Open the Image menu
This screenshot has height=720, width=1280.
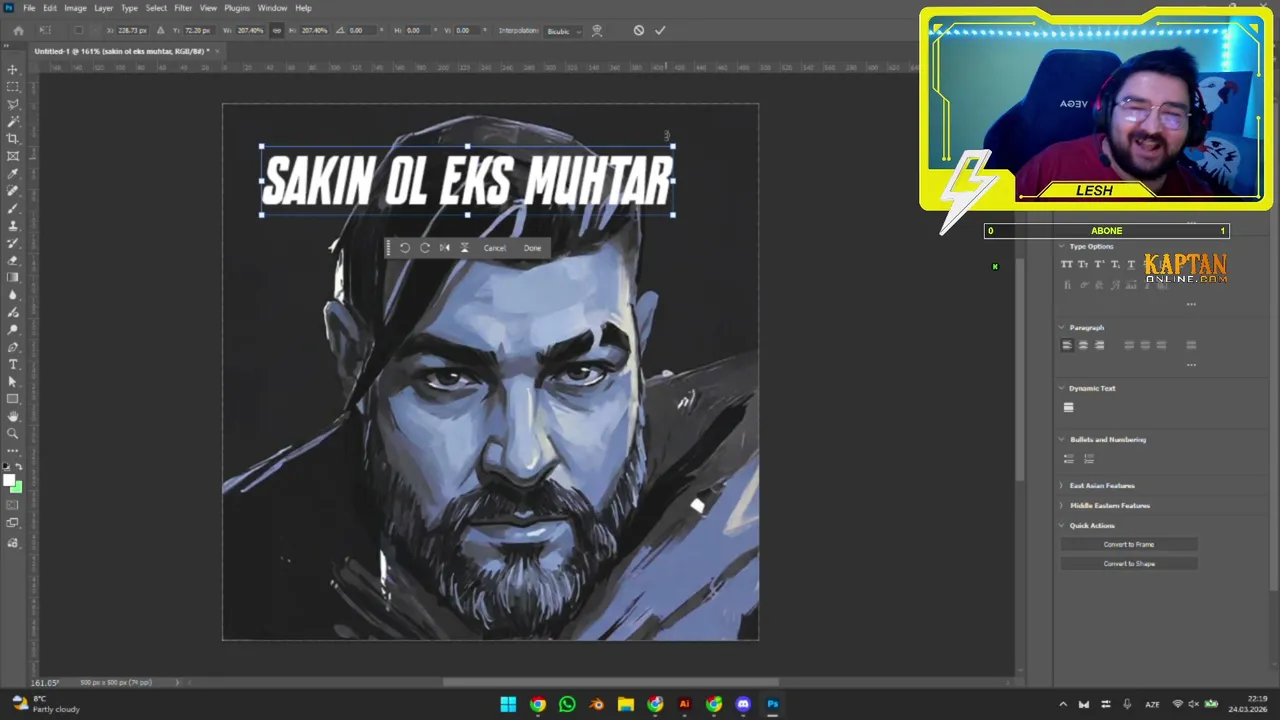[75, 8]
